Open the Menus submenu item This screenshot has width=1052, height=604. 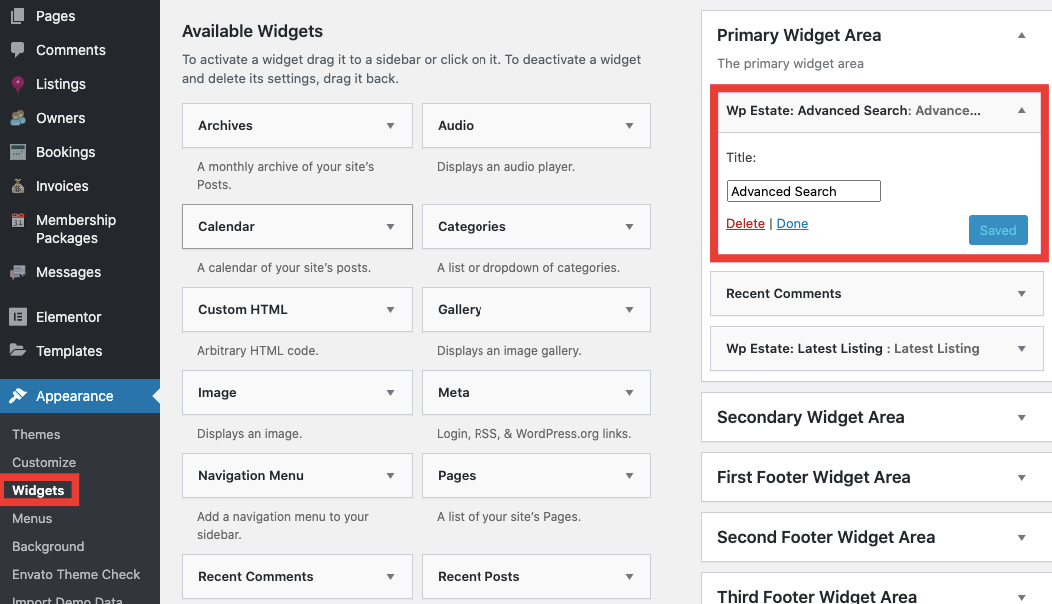click(x=32, y=519)
